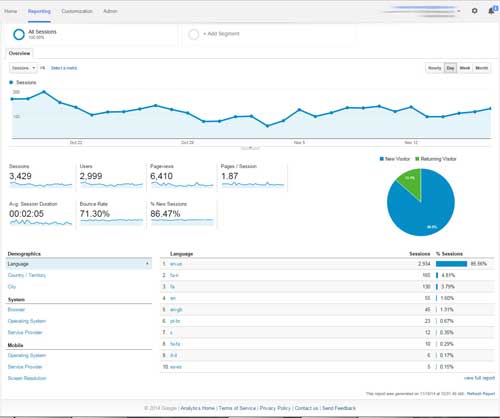
Task: Click the Avg. Session Duration 00:02:05 tile
Action: (40, 214)
